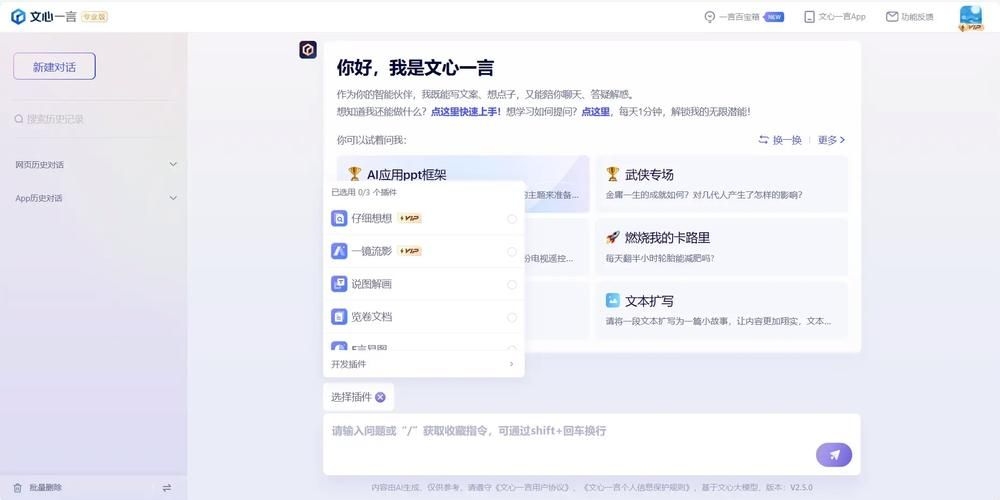The height and width of the screenshot is (500, 1000).
Task: Open 点这里 how-to-ask link
Action: 595,112
